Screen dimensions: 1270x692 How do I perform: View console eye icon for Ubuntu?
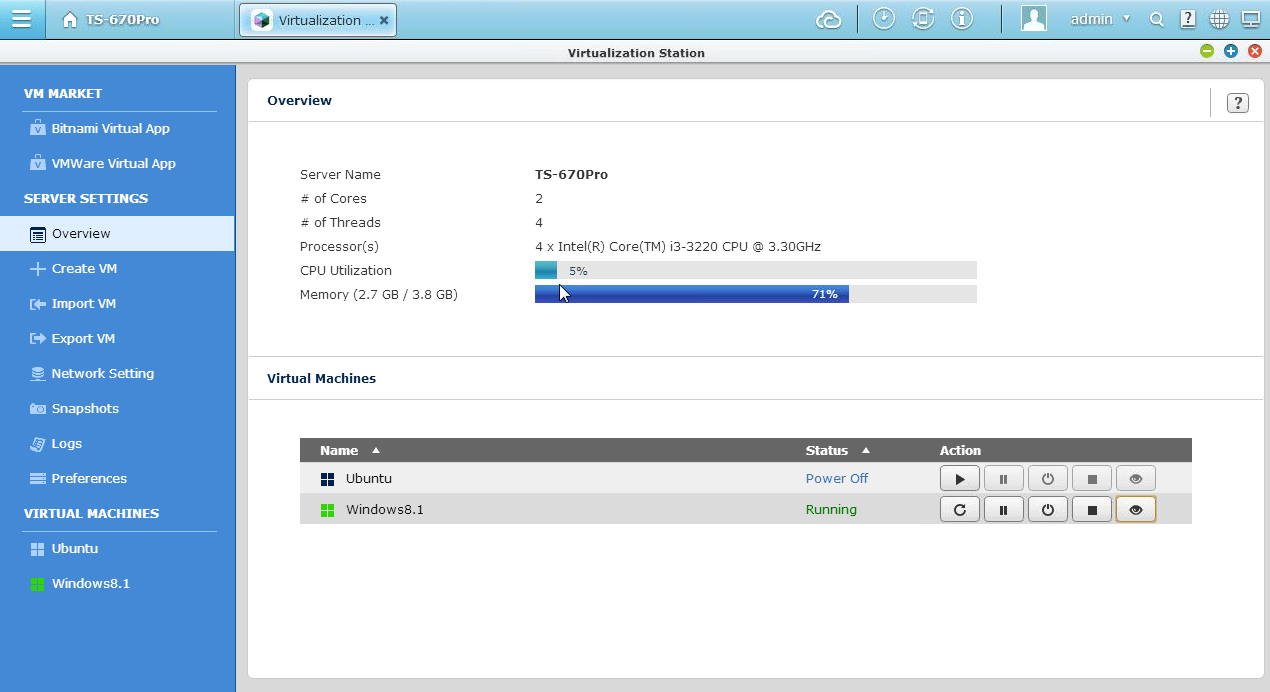(1136, 479)
